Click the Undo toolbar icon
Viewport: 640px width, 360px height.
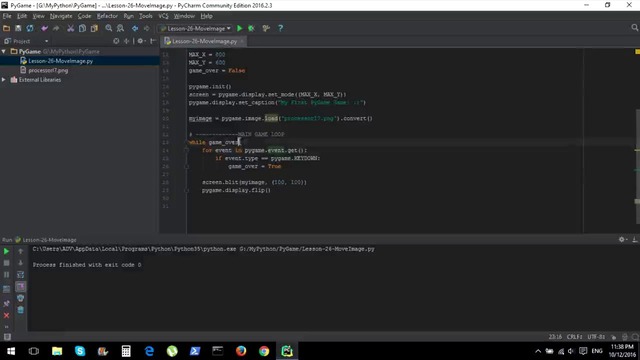(x=44, y=28)
